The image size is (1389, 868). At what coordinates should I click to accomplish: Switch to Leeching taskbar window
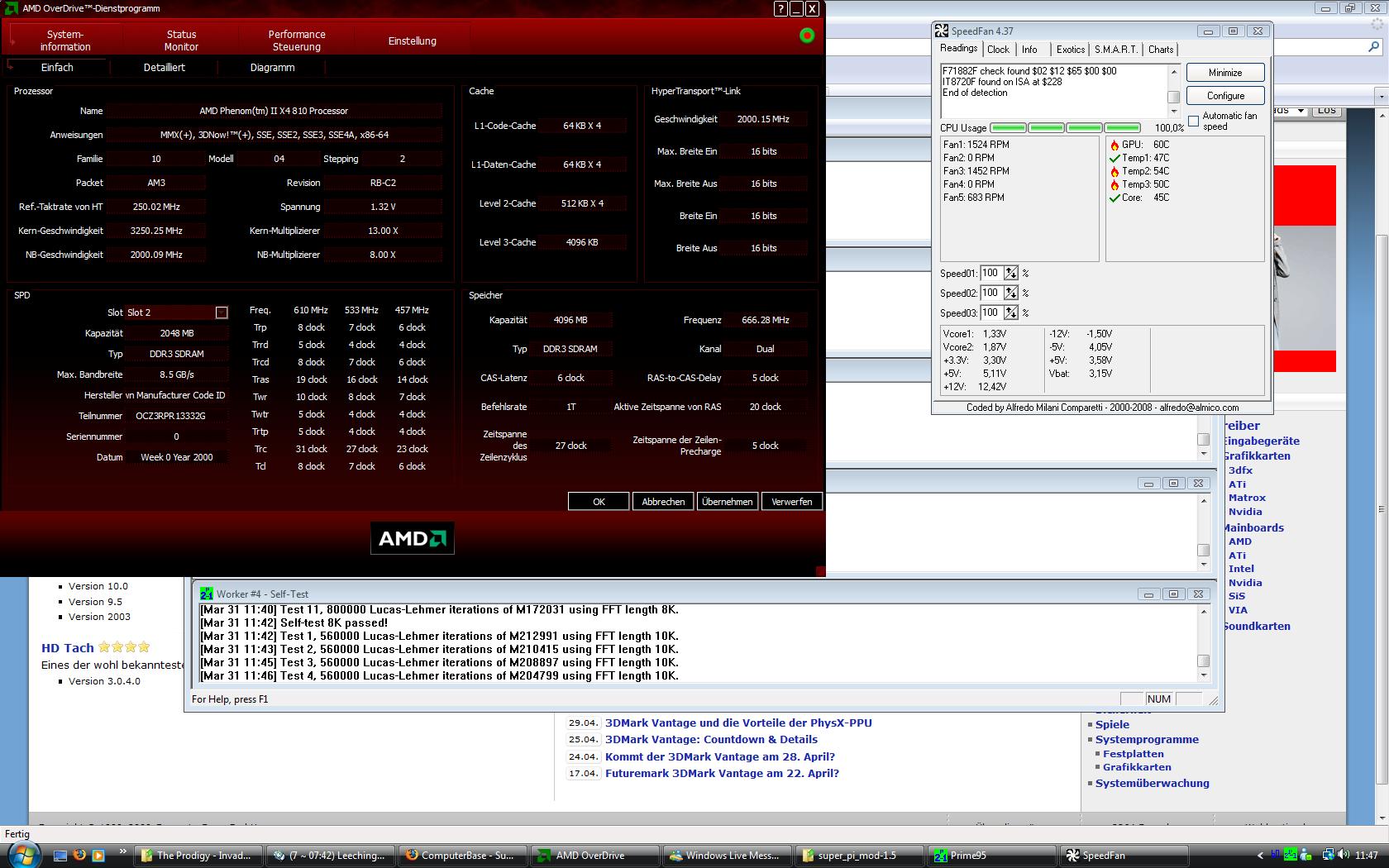(332, 856)
